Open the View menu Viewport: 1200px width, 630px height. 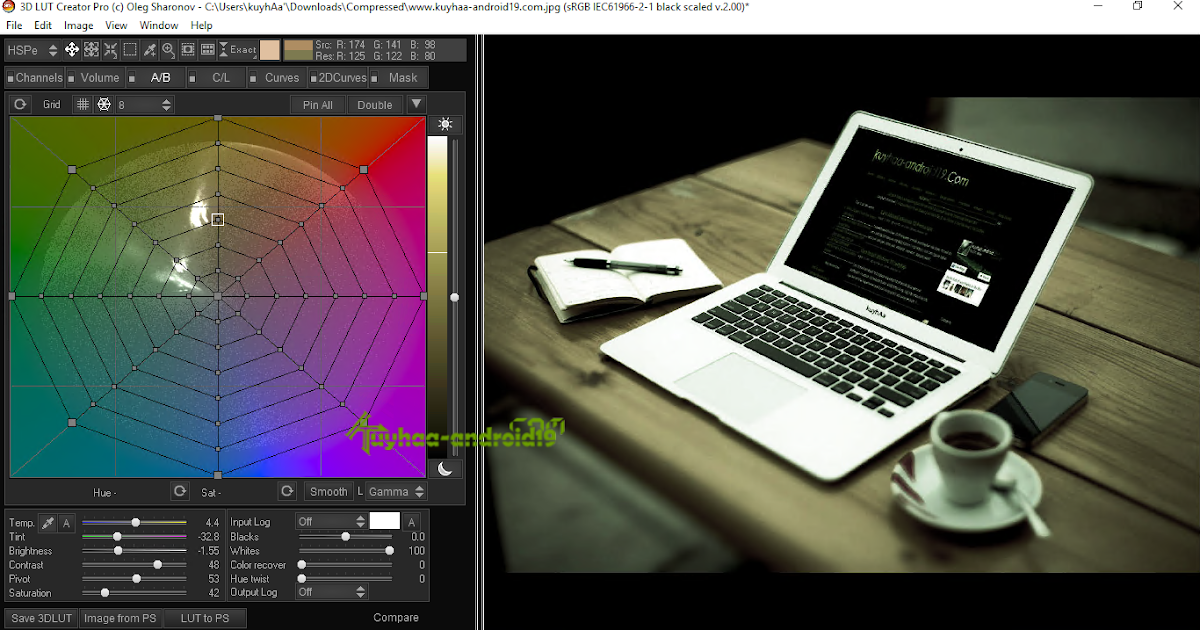(116, 25)
